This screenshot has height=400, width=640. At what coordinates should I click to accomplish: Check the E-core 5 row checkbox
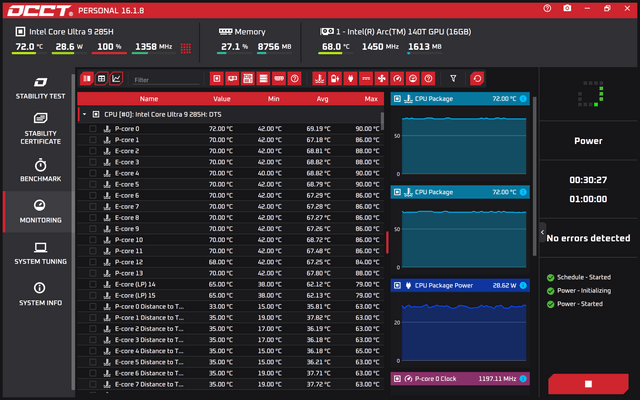(93, 184)
